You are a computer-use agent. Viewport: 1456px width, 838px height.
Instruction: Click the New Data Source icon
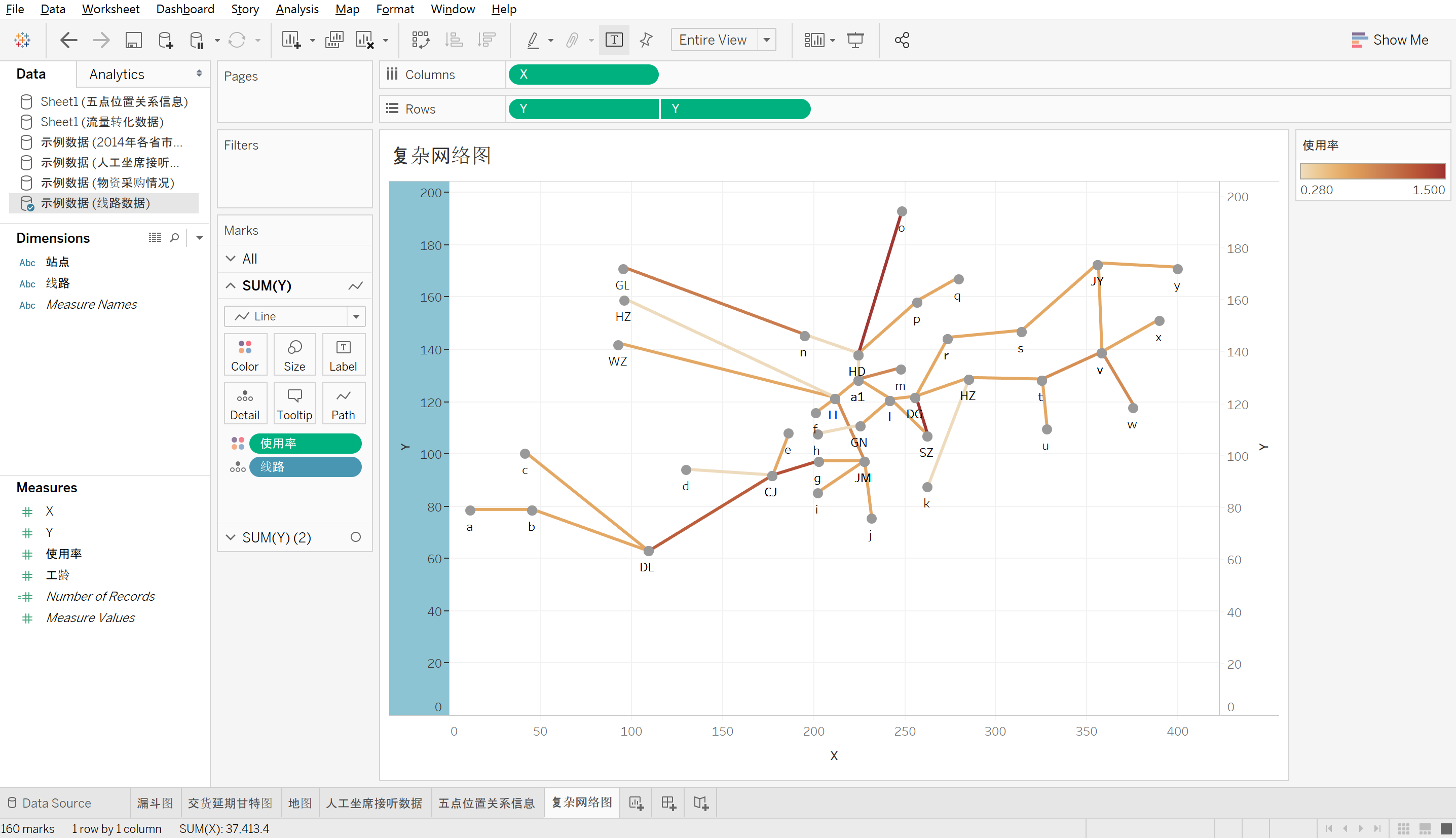[x=165, y=40]
